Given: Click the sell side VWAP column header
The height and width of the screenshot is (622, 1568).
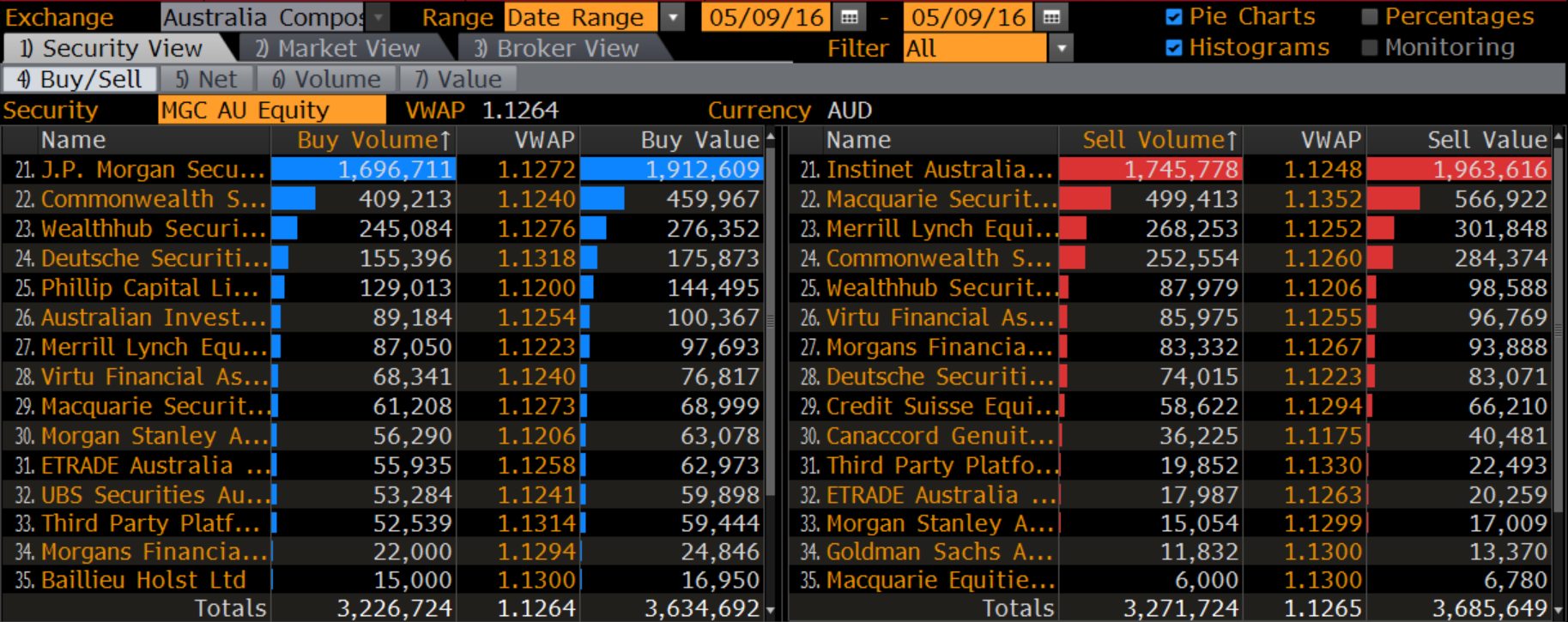Looking at the screenshot, I should [1305, 140].
